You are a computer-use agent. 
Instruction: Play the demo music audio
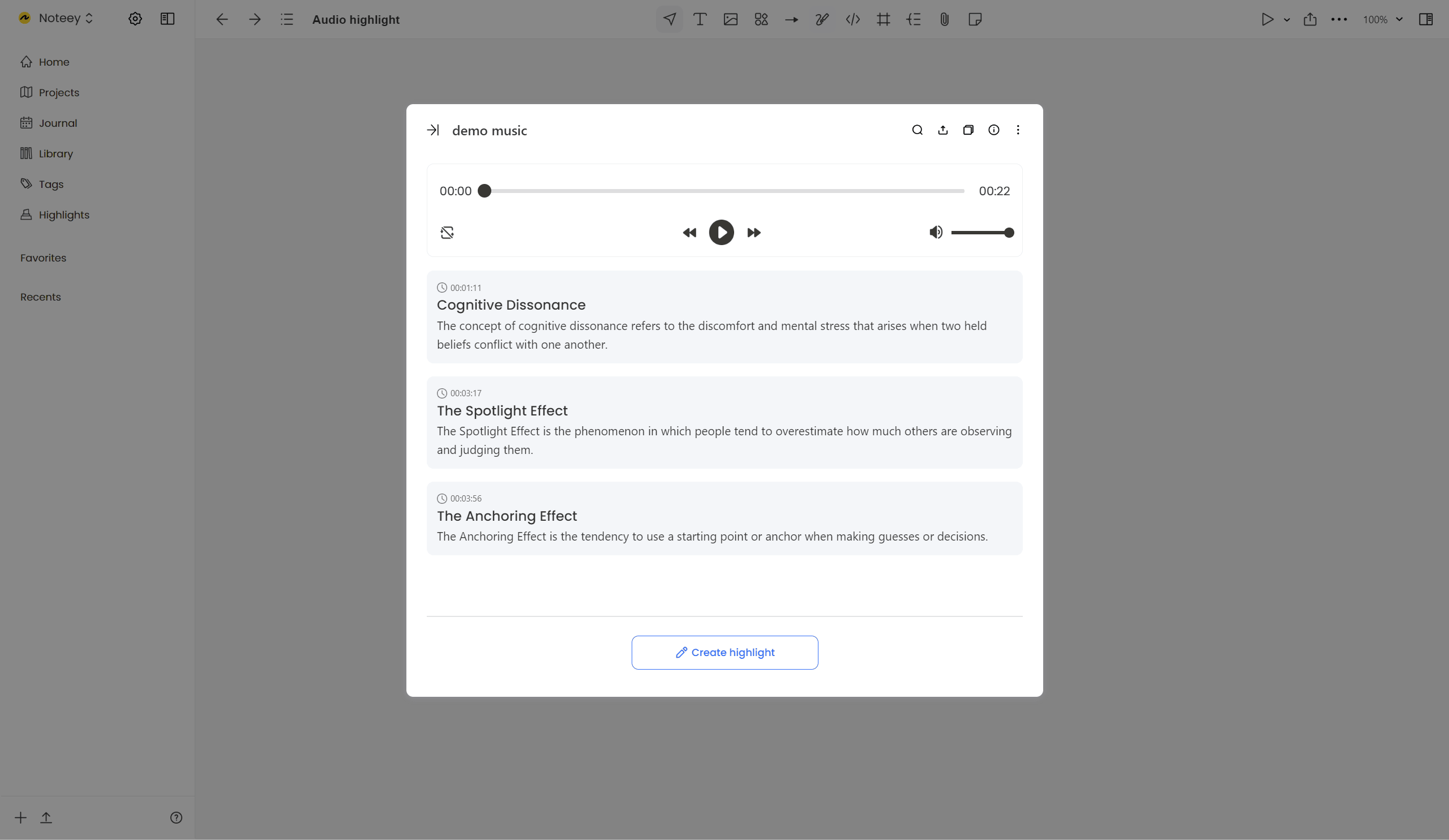click(721, 232)
